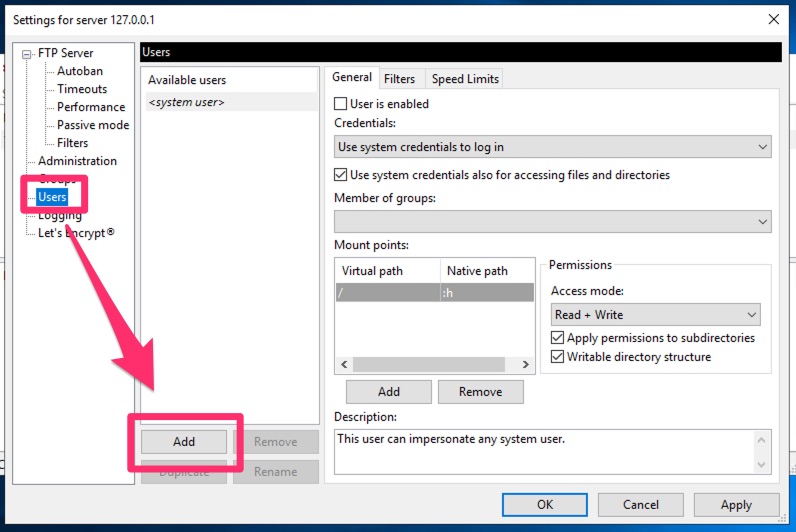The image size is (796, 532).
Task: Click Add below Available users list
Action: pos(184,442)
